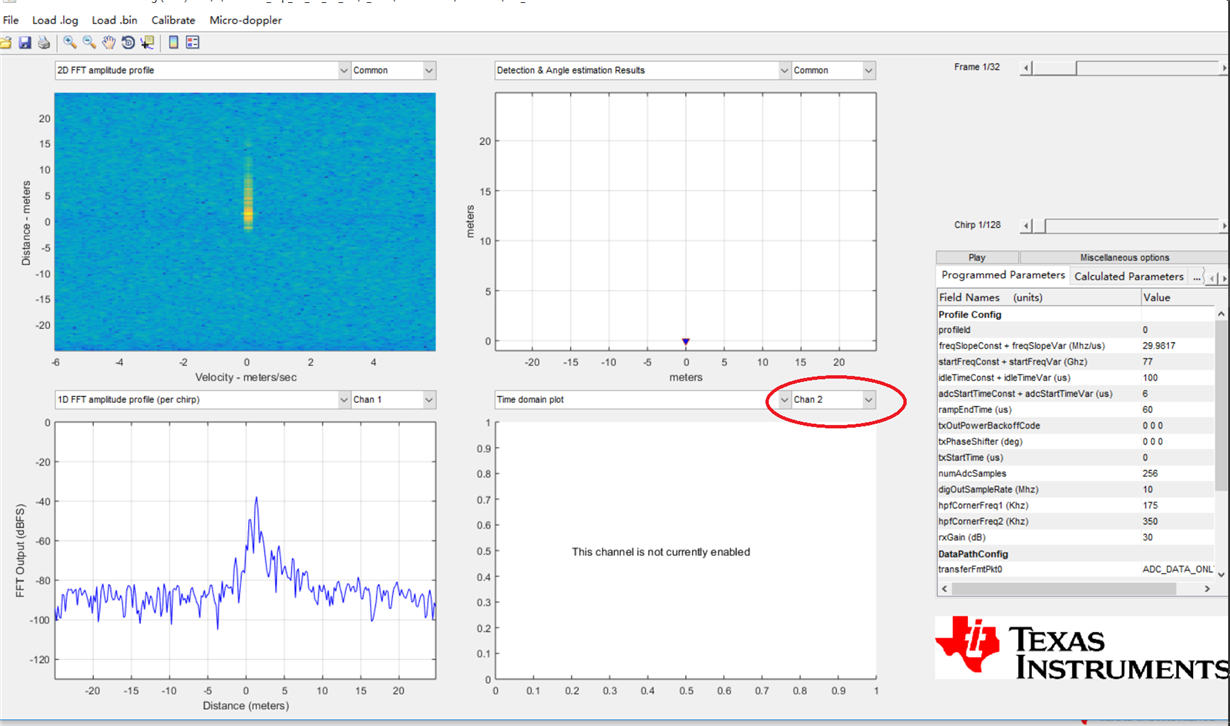The width and height of the screenshot is (1230, 726).
Task: Activate the Zoom In magnifier tool
Action: [x=70, y=43]
